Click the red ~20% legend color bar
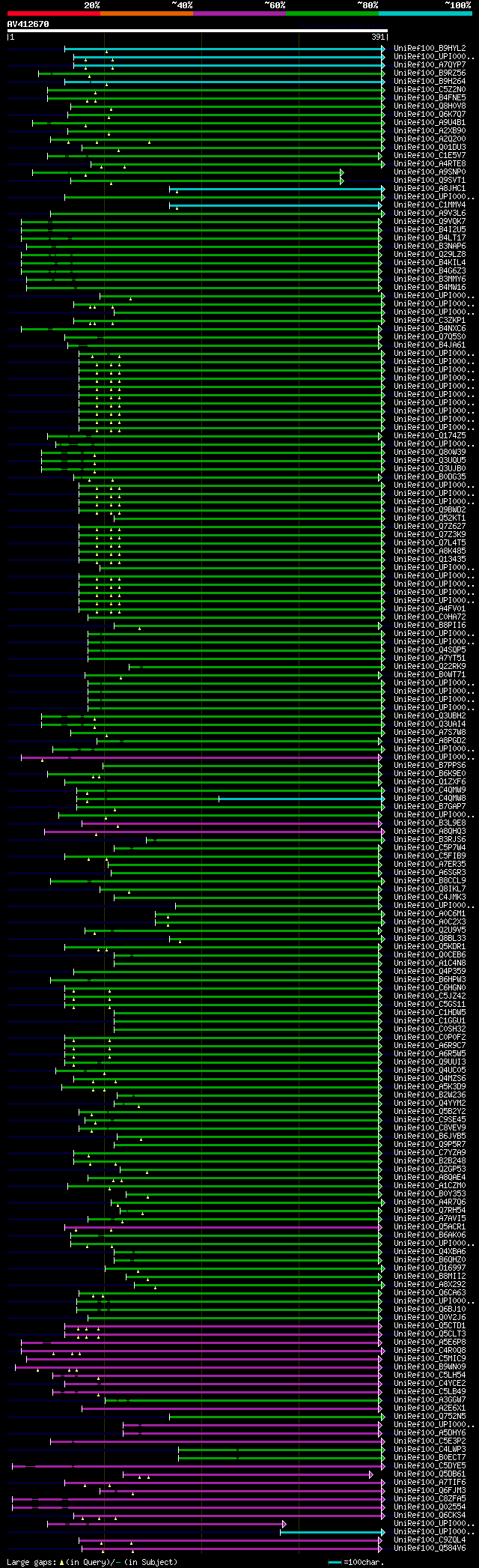 click(x=53, y=13)
